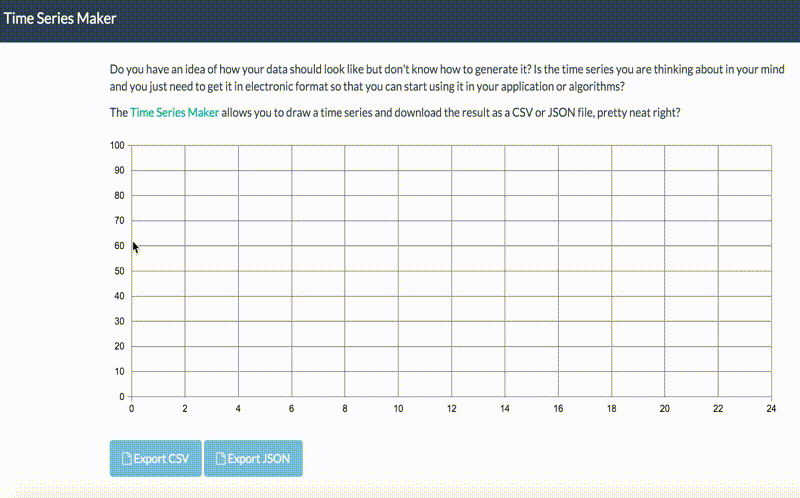Open the green Time Series Maker link
Image resolution: width=800 pixels, height=498 pixels.
174,112
